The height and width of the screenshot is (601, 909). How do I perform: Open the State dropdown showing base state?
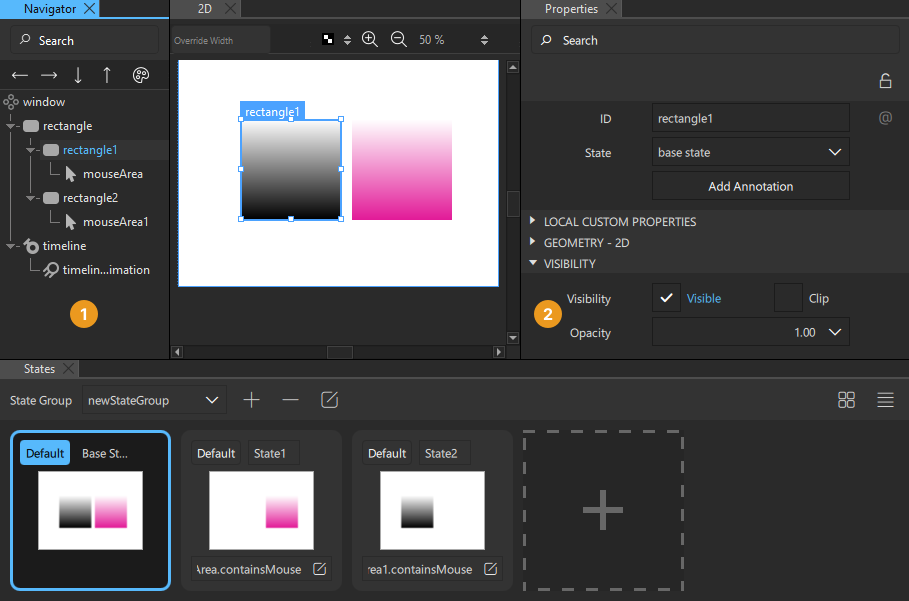click(x=750, y=152)
